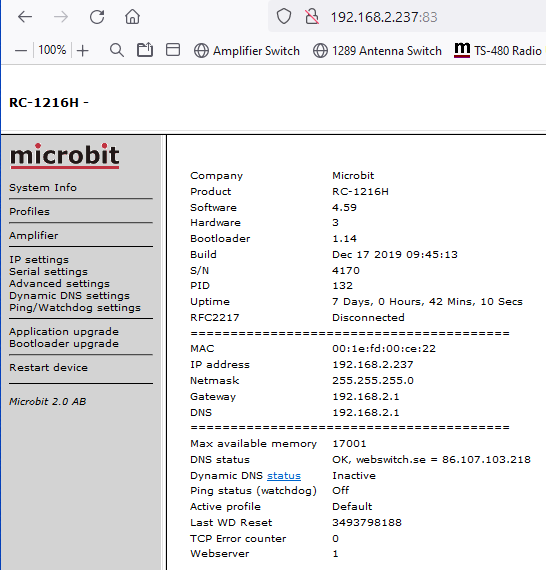View insecure connection padlock info

312,16
